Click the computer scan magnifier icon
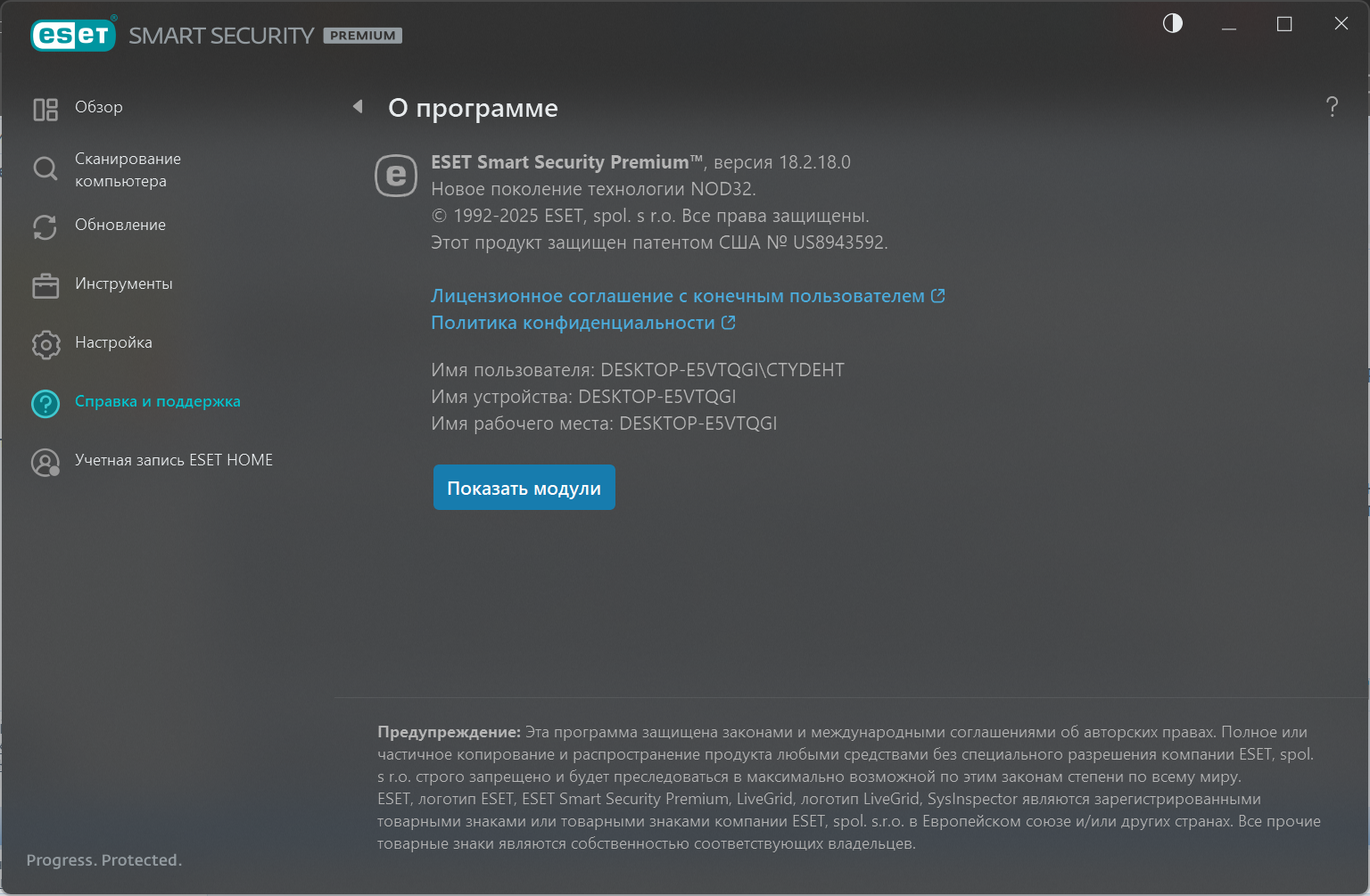 coord(45,169)
